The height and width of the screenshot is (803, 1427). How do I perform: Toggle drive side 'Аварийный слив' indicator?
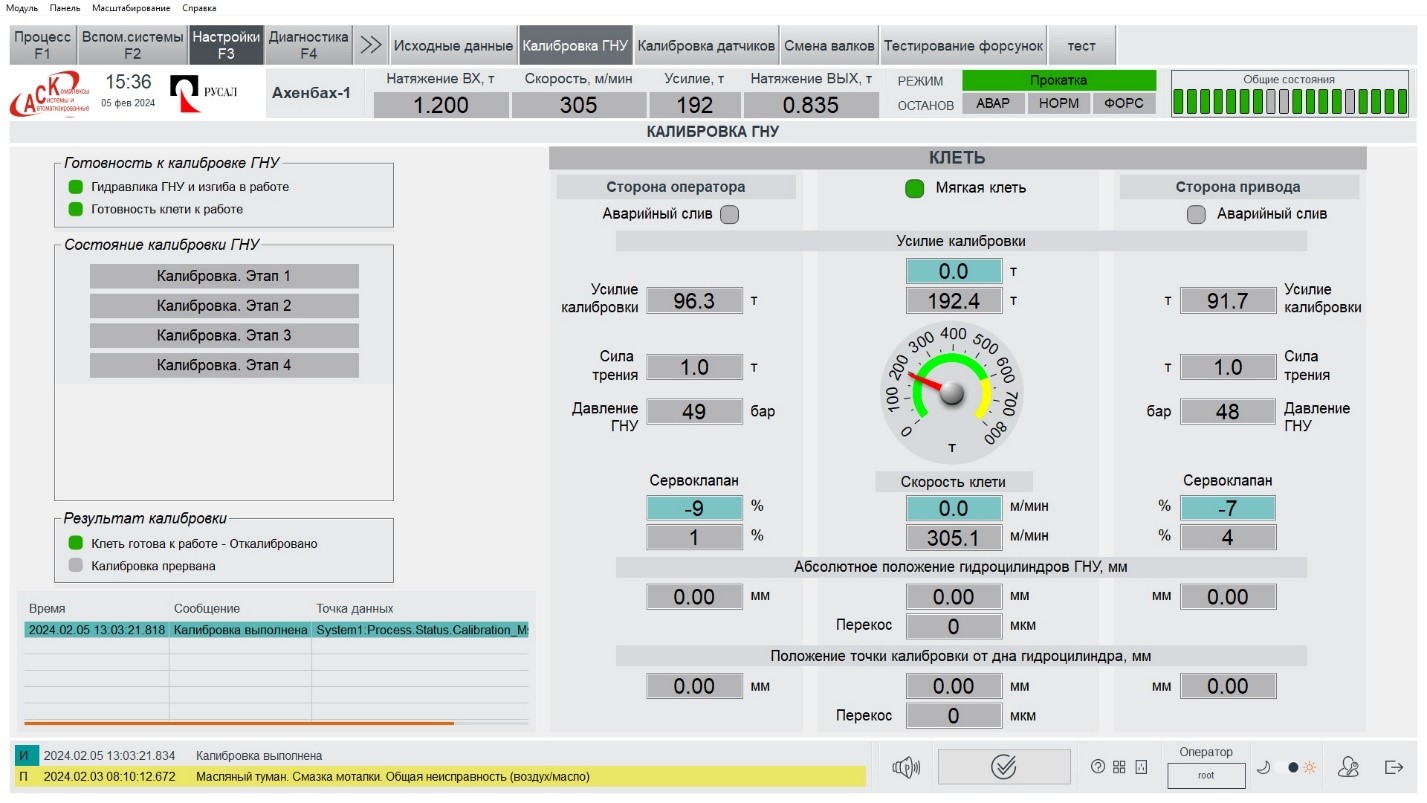1196,214
